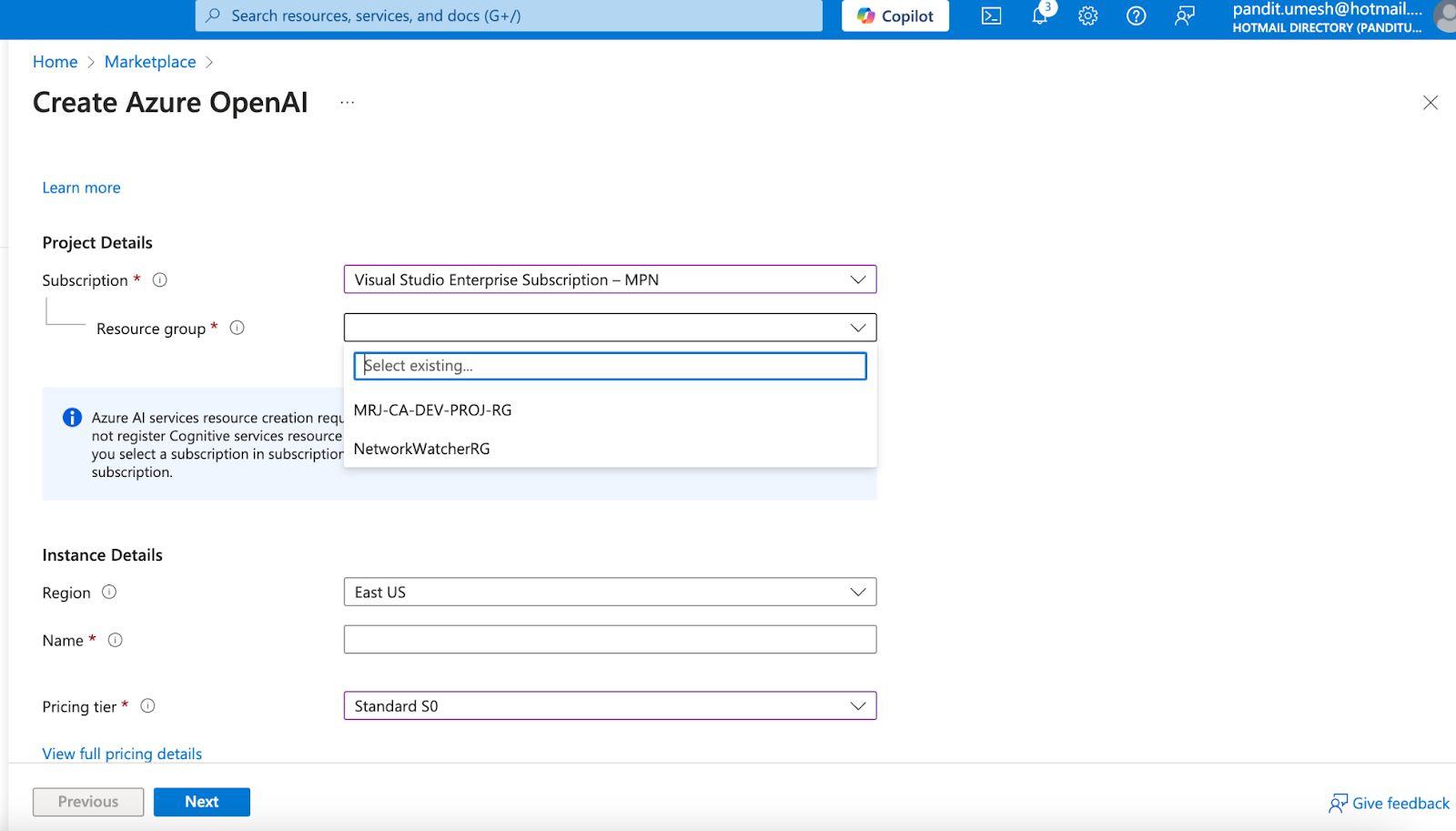This screenshot has height=831, width=1456.
Task: Open the portal settings gear
Action: tap(1088, 15)
